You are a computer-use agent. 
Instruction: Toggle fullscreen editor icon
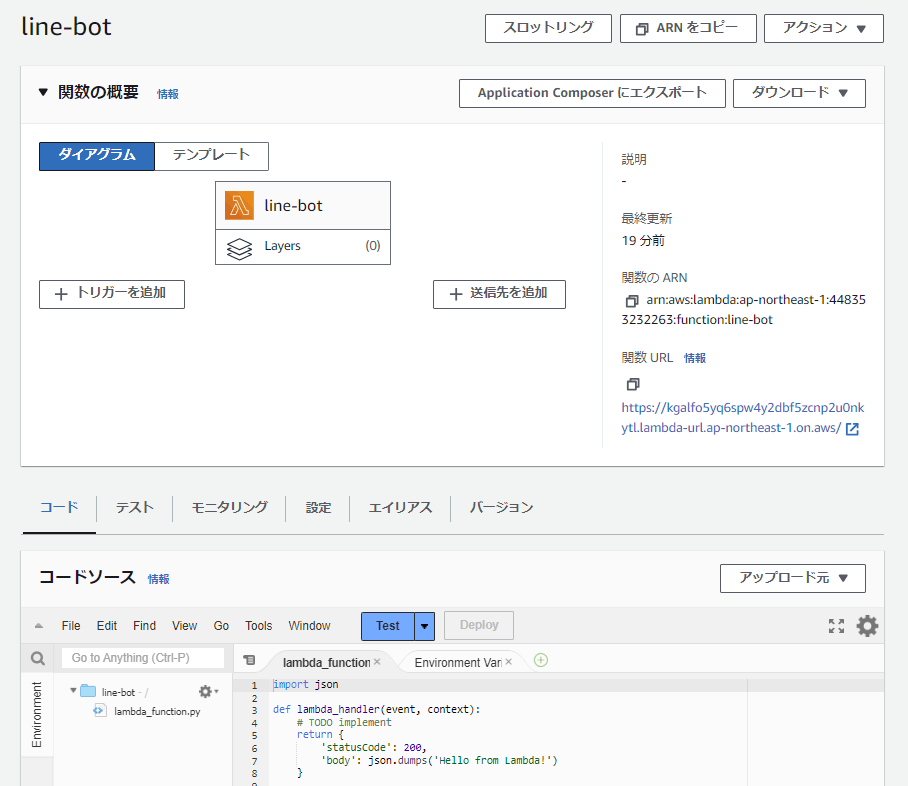coord(836,626)
